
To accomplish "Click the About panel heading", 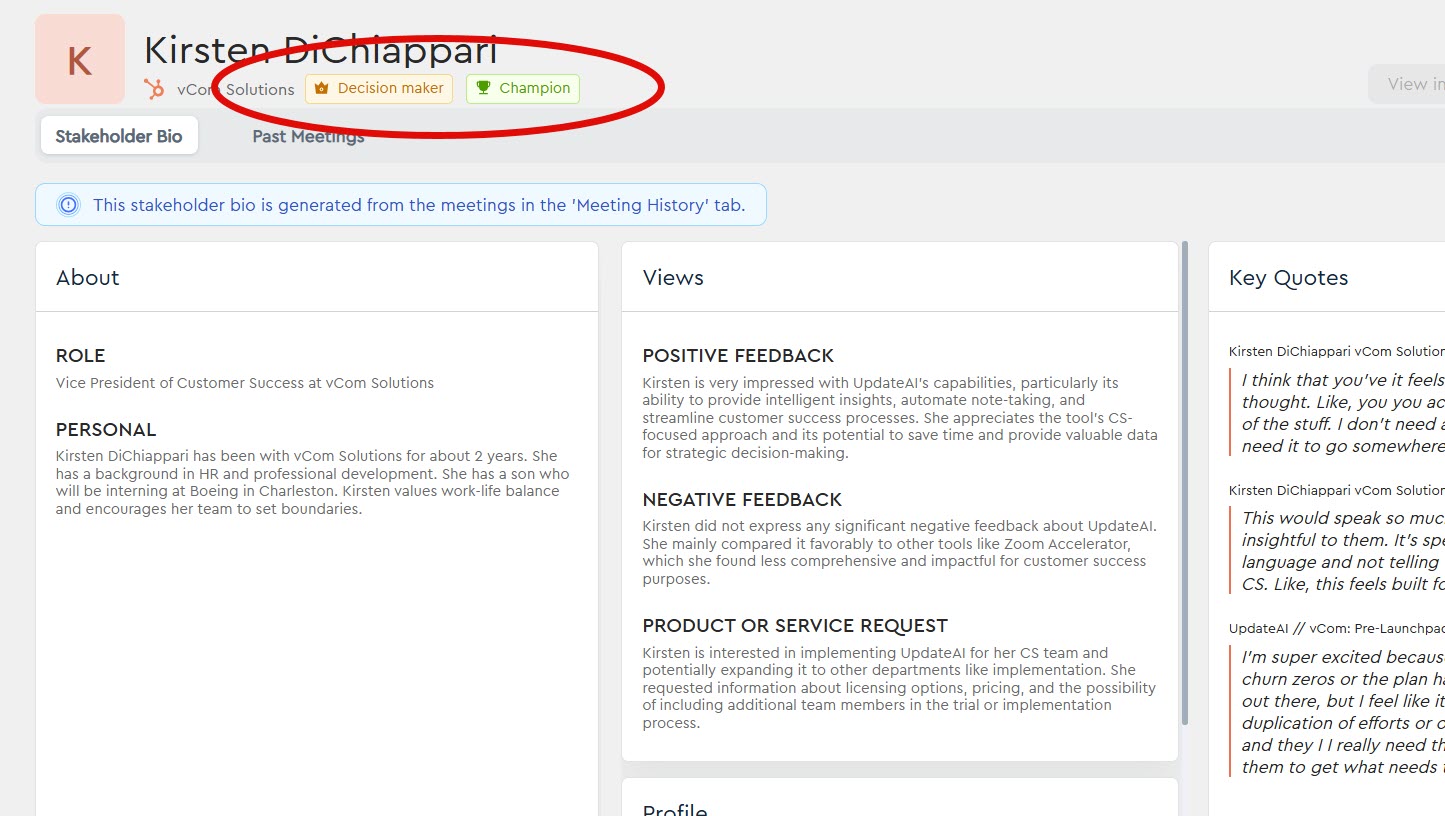I will [x=88, y=278].
